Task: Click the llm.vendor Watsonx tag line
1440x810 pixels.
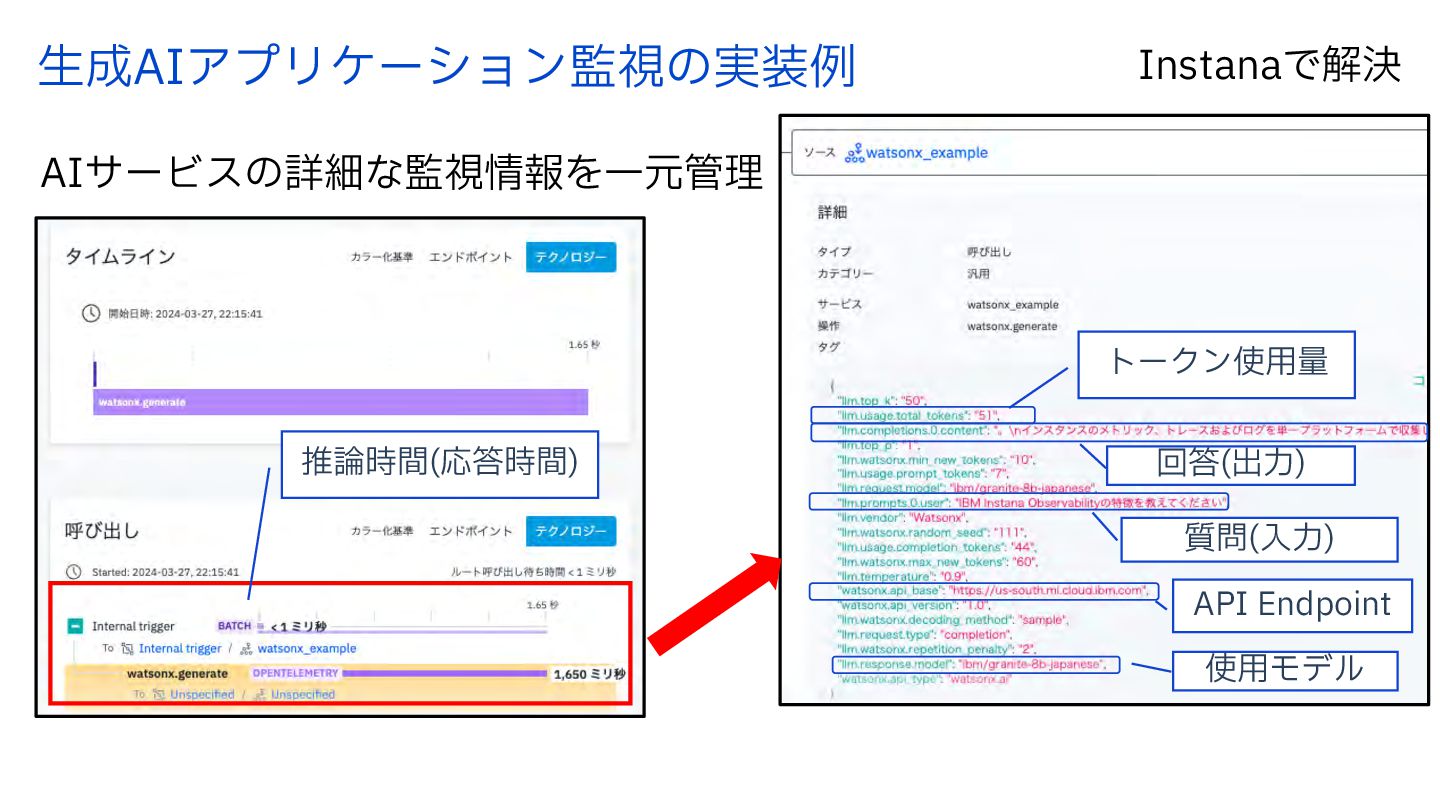Action: pyautogui.click(x=903, y=518)
